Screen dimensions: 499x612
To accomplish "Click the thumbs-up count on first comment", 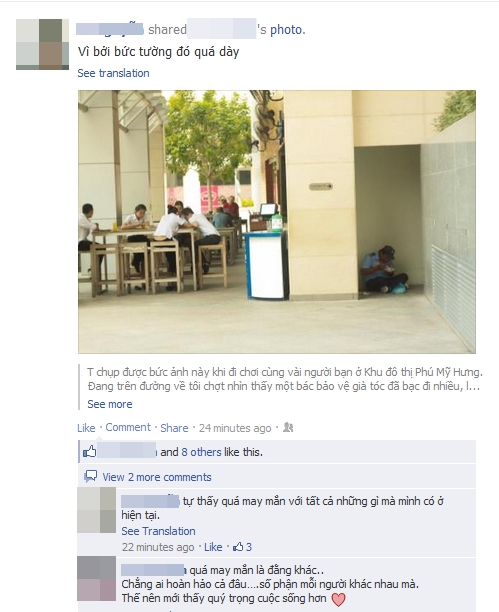I will click(x=242, y=547).
